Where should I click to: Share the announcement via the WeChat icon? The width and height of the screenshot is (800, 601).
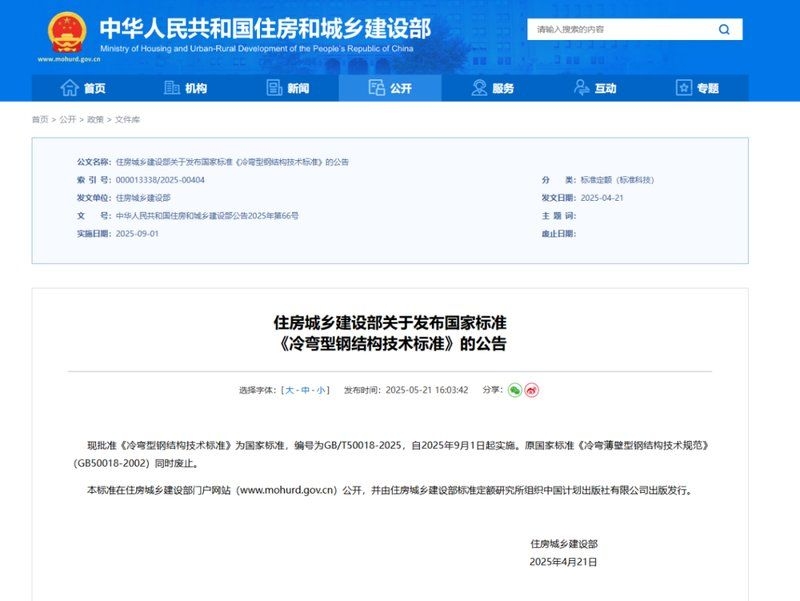click(x=513, y=390)
